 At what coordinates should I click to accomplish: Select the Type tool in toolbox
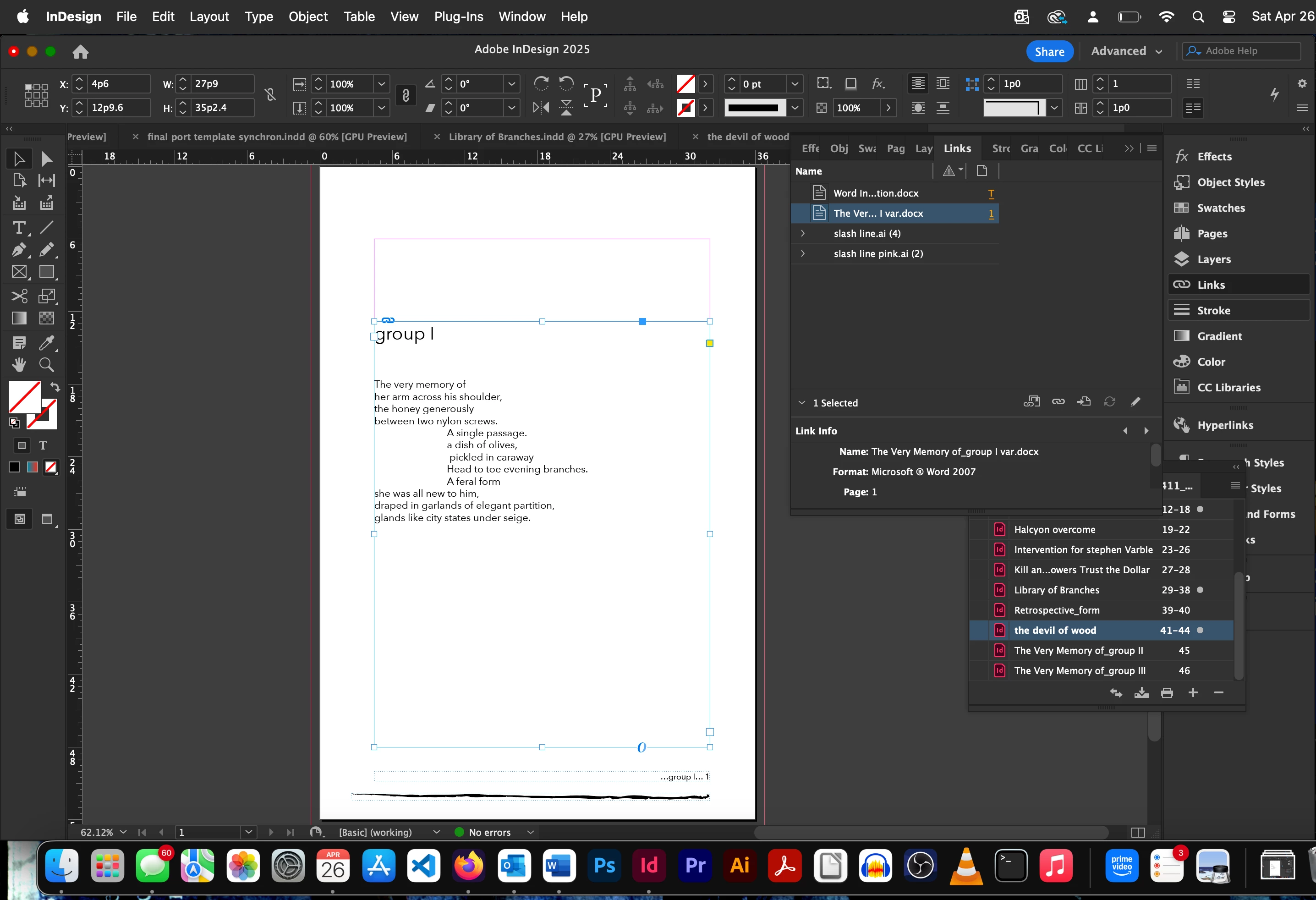(19, 228)
